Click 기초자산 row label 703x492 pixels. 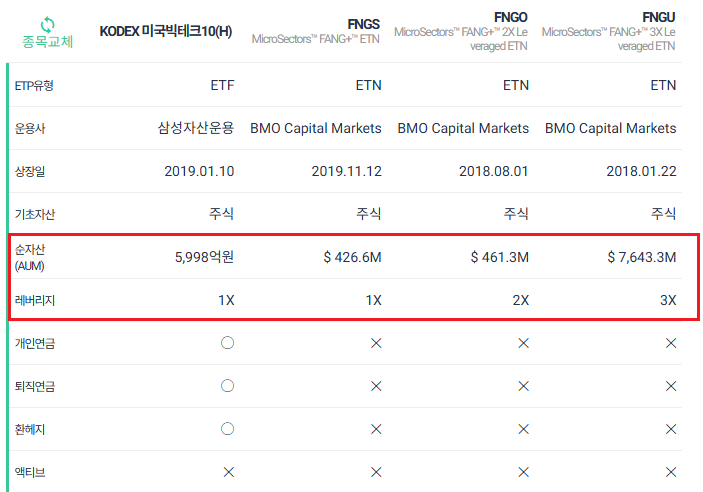[x=35, y=214]
